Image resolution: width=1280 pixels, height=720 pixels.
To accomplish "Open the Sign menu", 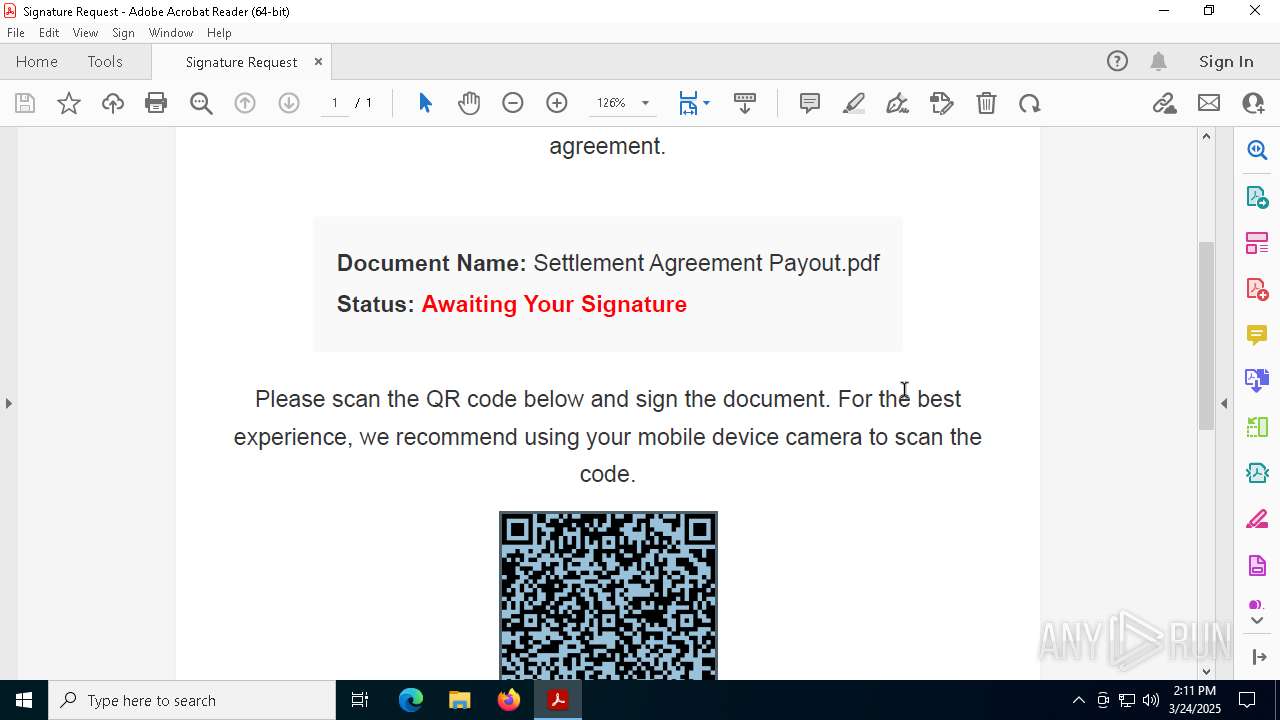I will point(124,32).
